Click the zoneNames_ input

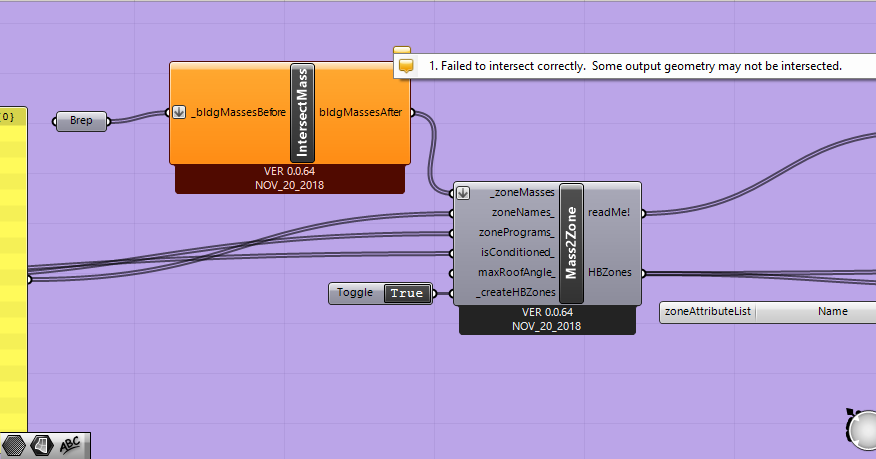pos(523,213)
